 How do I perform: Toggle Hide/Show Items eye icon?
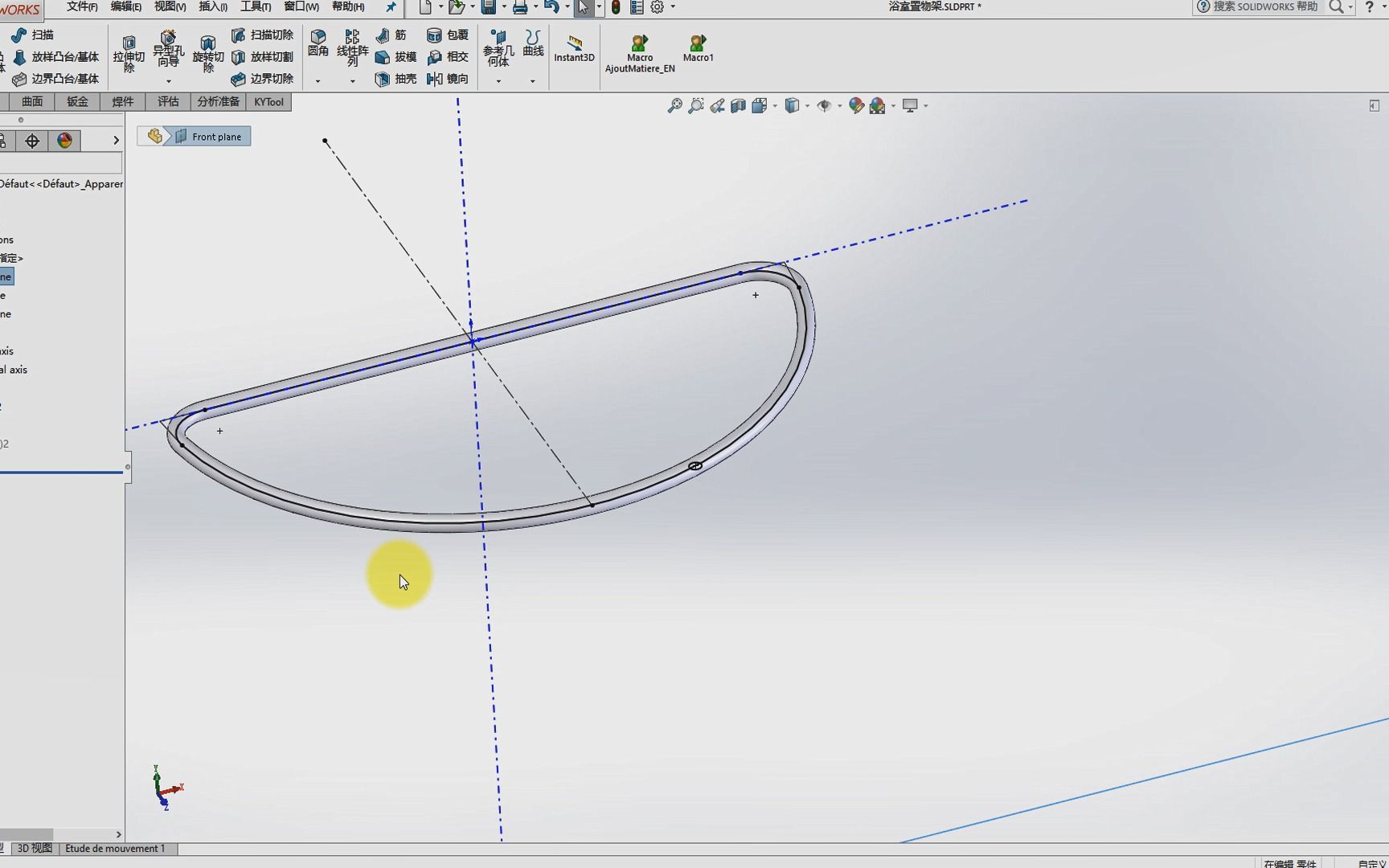click(826, 105)
